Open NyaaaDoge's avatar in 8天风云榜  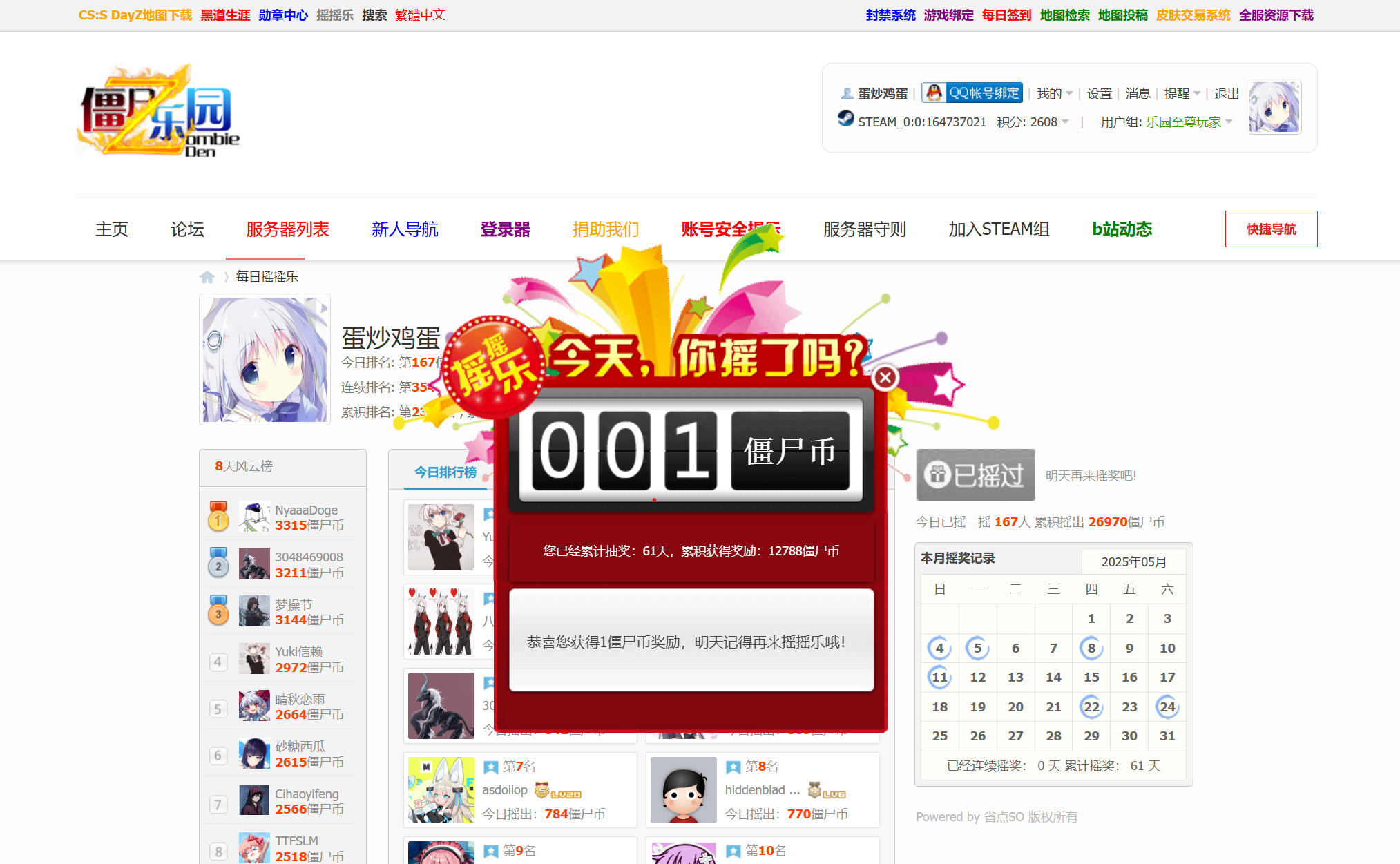coord(254,517)
